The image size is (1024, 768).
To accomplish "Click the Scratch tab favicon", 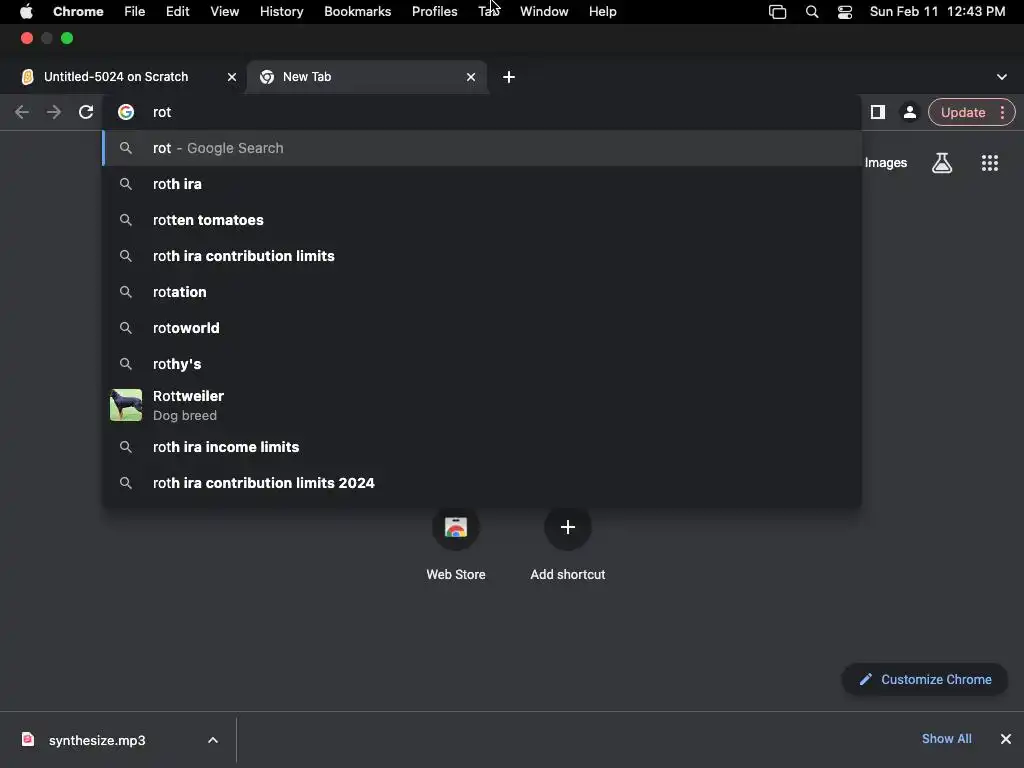I will tap(27, 77).
